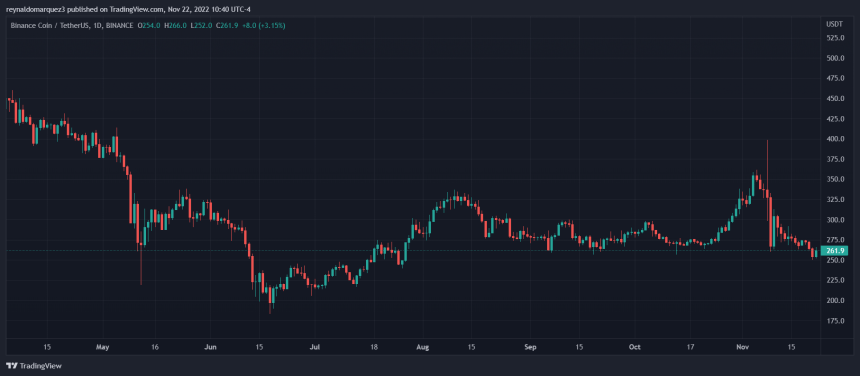Click the 450.0 price axis label
This screenshot has height=376, width=860.
click(x=835, y=99)
